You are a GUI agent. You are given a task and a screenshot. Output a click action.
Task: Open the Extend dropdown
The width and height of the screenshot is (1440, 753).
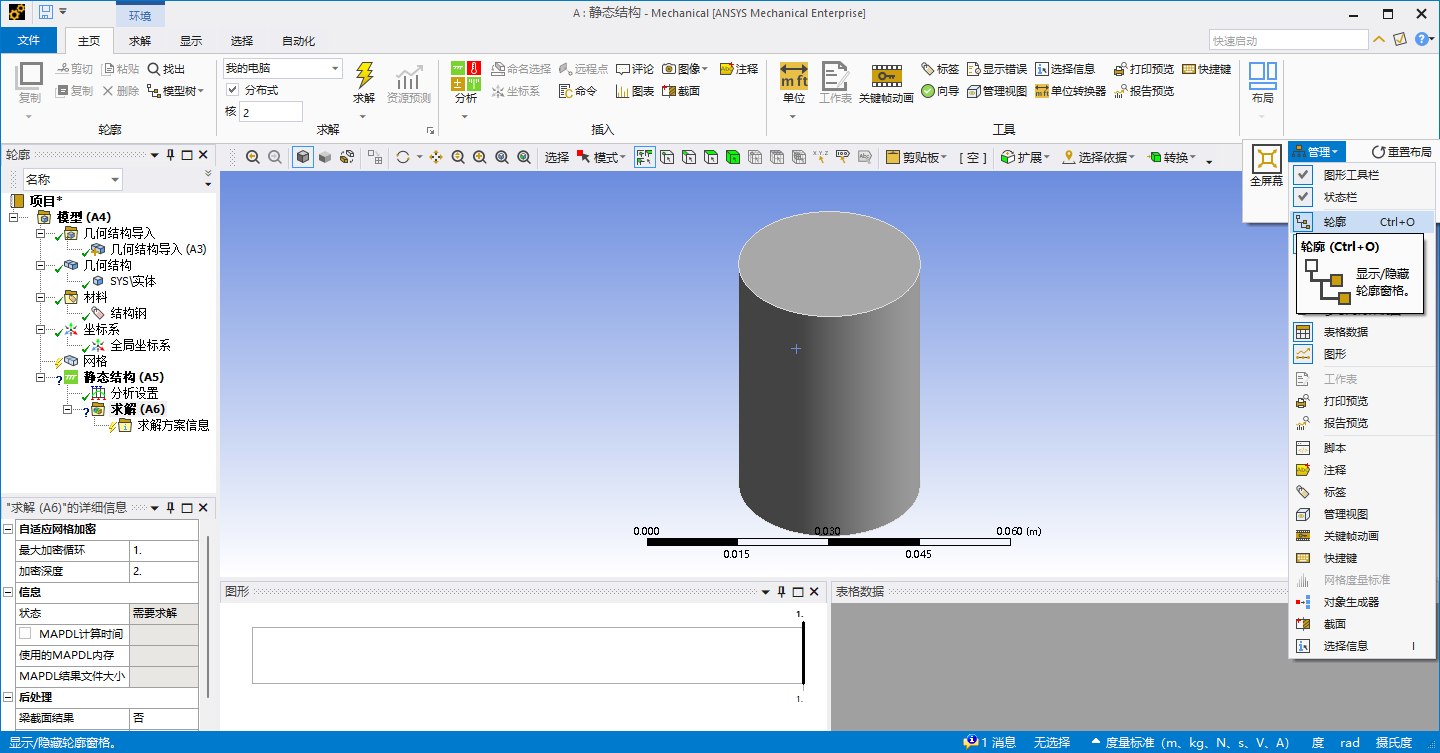[x=1027, y=157]
